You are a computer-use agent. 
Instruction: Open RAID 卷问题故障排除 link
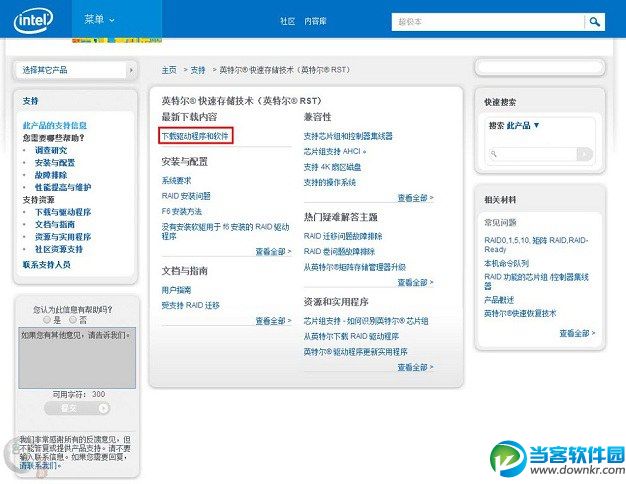tap(339, 251)
